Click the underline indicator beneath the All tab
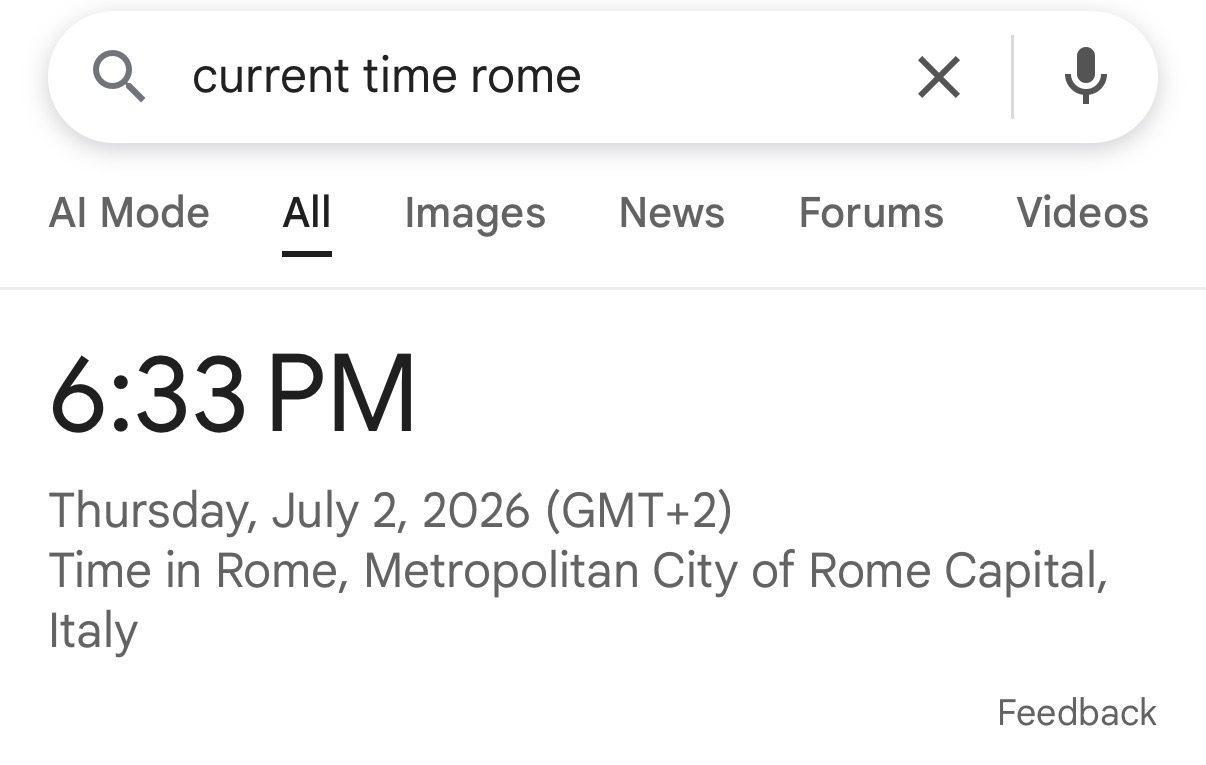The image size is (1206, 765). [x=306, y=253]
